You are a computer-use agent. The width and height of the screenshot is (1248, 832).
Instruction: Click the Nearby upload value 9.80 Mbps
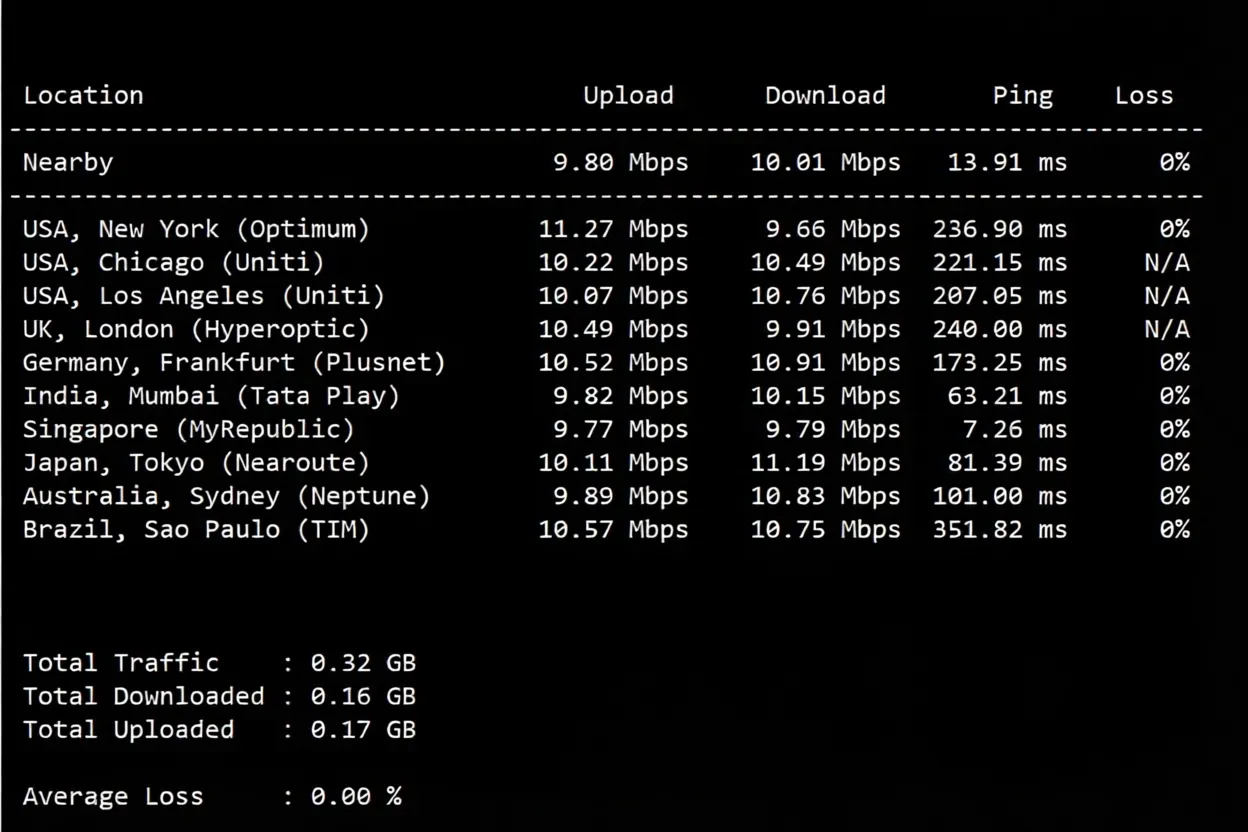621,163
